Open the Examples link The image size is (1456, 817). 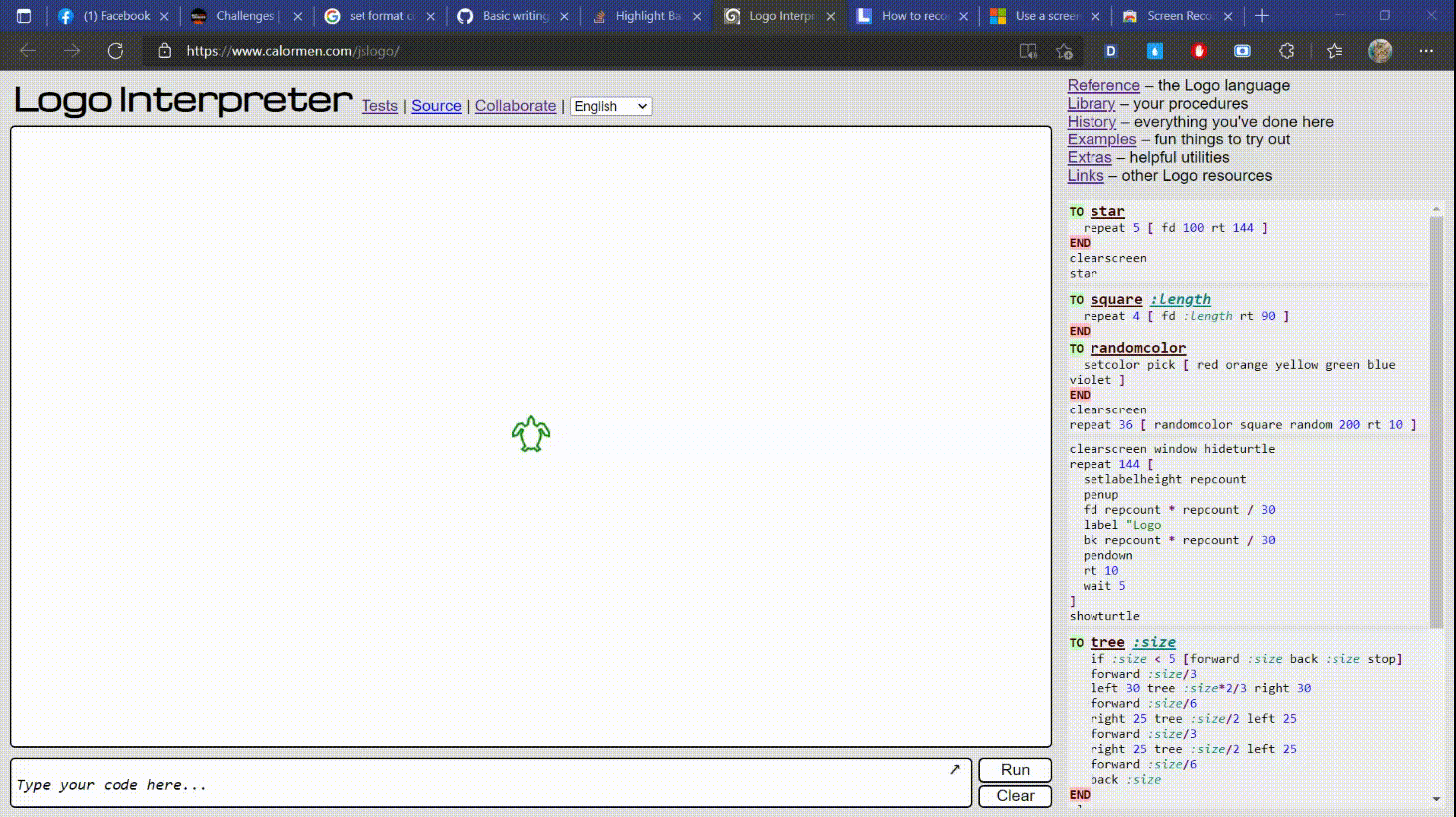1101,139
